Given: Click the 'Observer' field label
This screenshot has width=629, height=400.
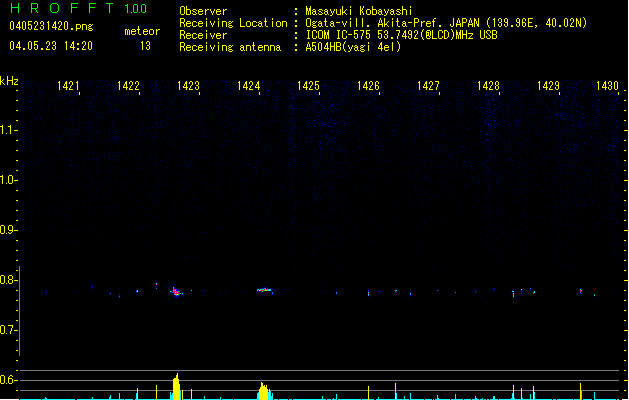Looking at the screenshot, I should coord(203,11).
